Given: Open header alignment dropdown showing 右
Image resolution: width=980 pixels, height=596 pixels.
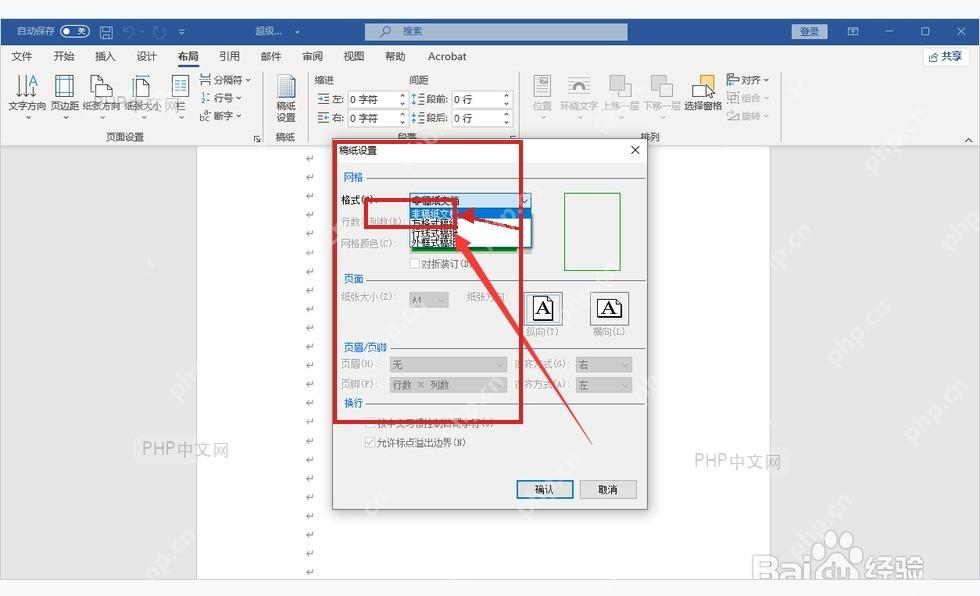Looking at the screenshot, I should pos(604,364).
